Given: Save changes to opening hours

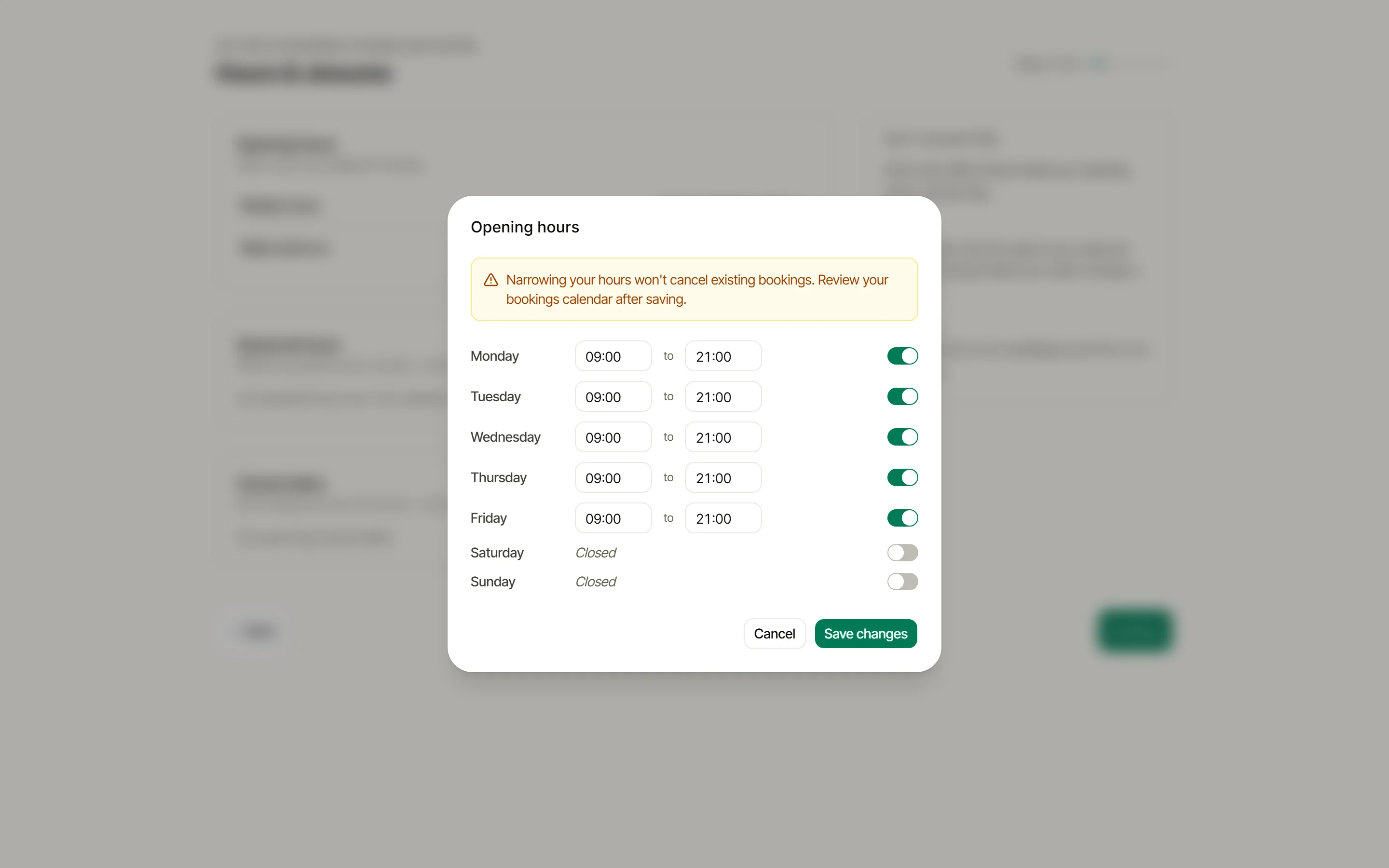Looking at the screenshot, I should click(x=866, y=634).
